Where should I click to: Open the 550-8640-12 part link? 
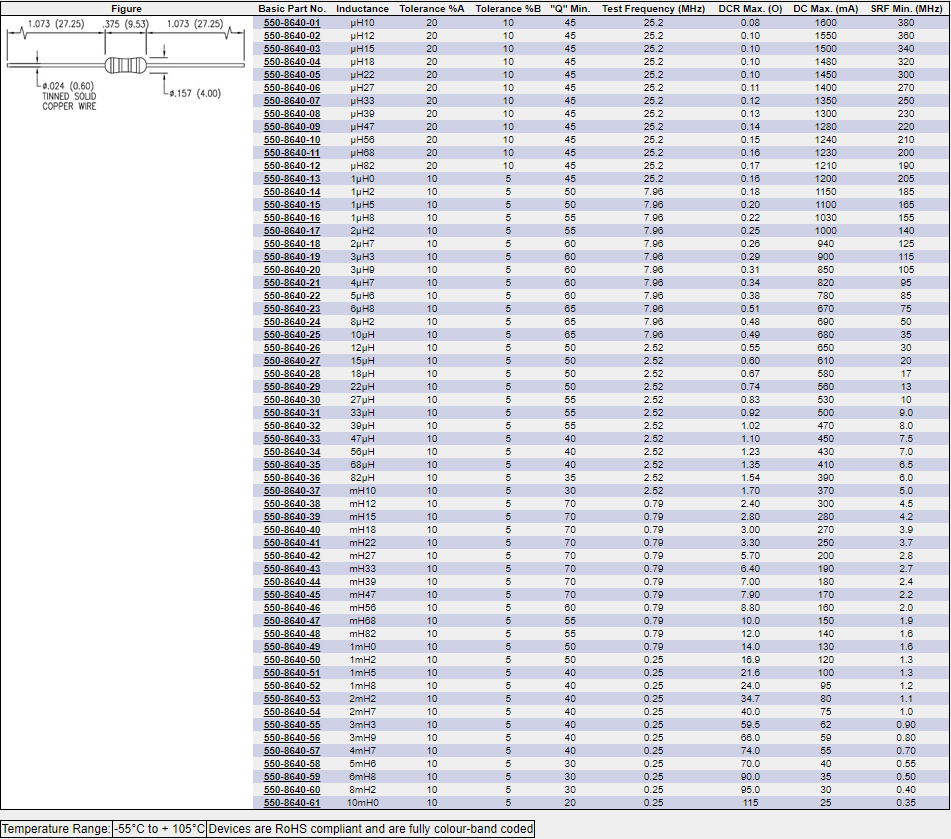292,165
